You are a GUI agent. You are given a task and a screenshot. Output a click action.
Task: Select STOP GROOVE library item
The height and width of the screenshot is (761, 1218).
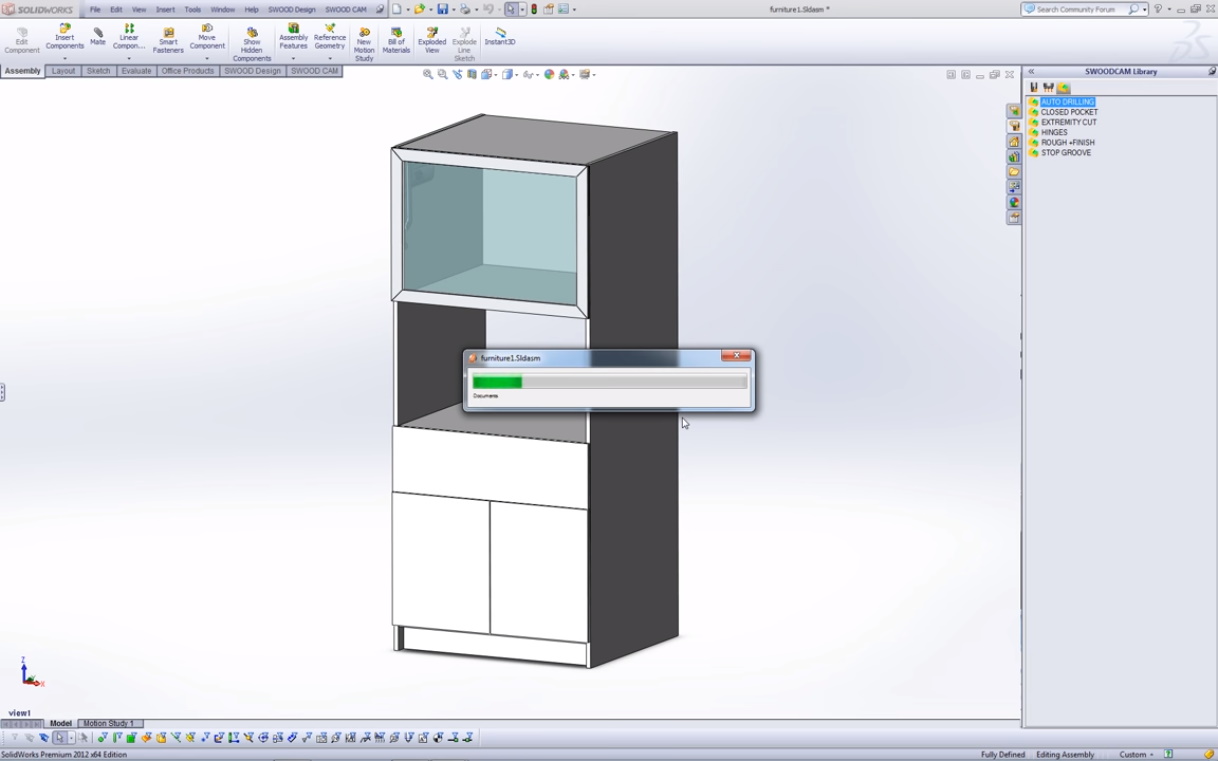click(x=1065, y=153)
